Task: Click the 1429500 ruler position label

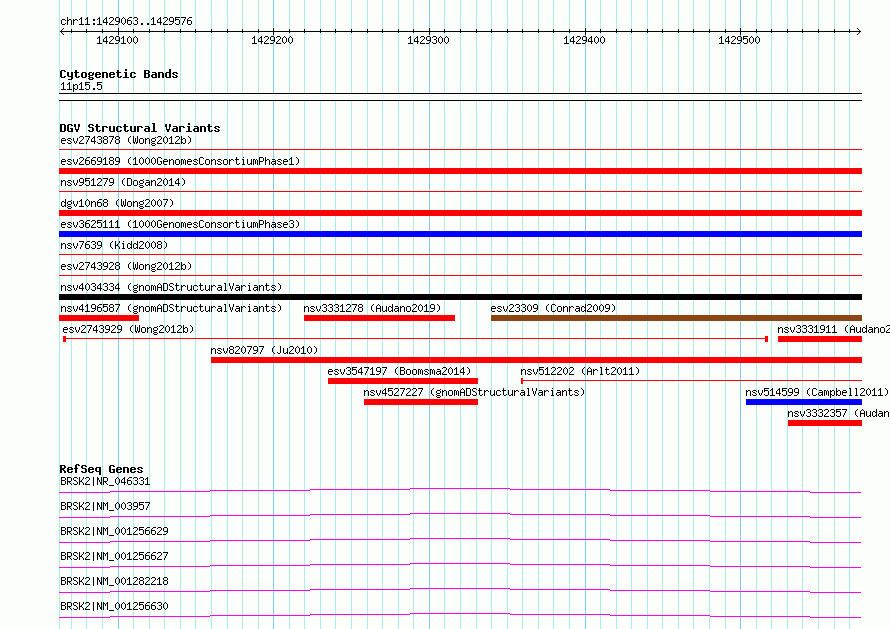Action: (739, 40)
